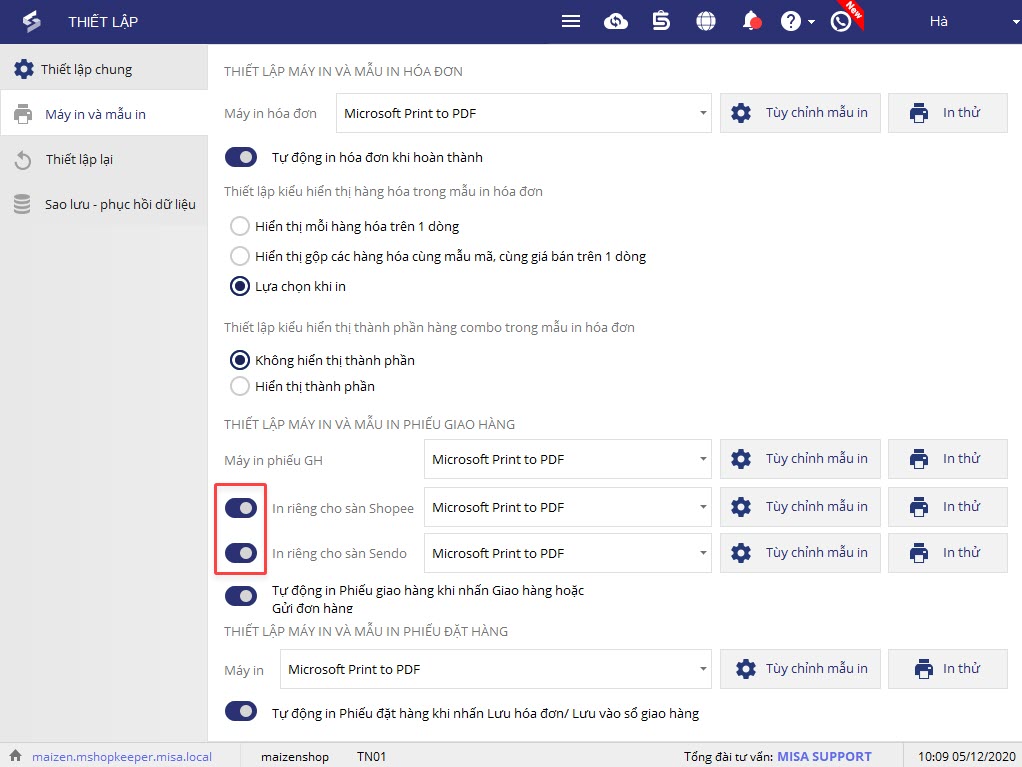Click MISA SUPPORT link

(x=825, y=757)
